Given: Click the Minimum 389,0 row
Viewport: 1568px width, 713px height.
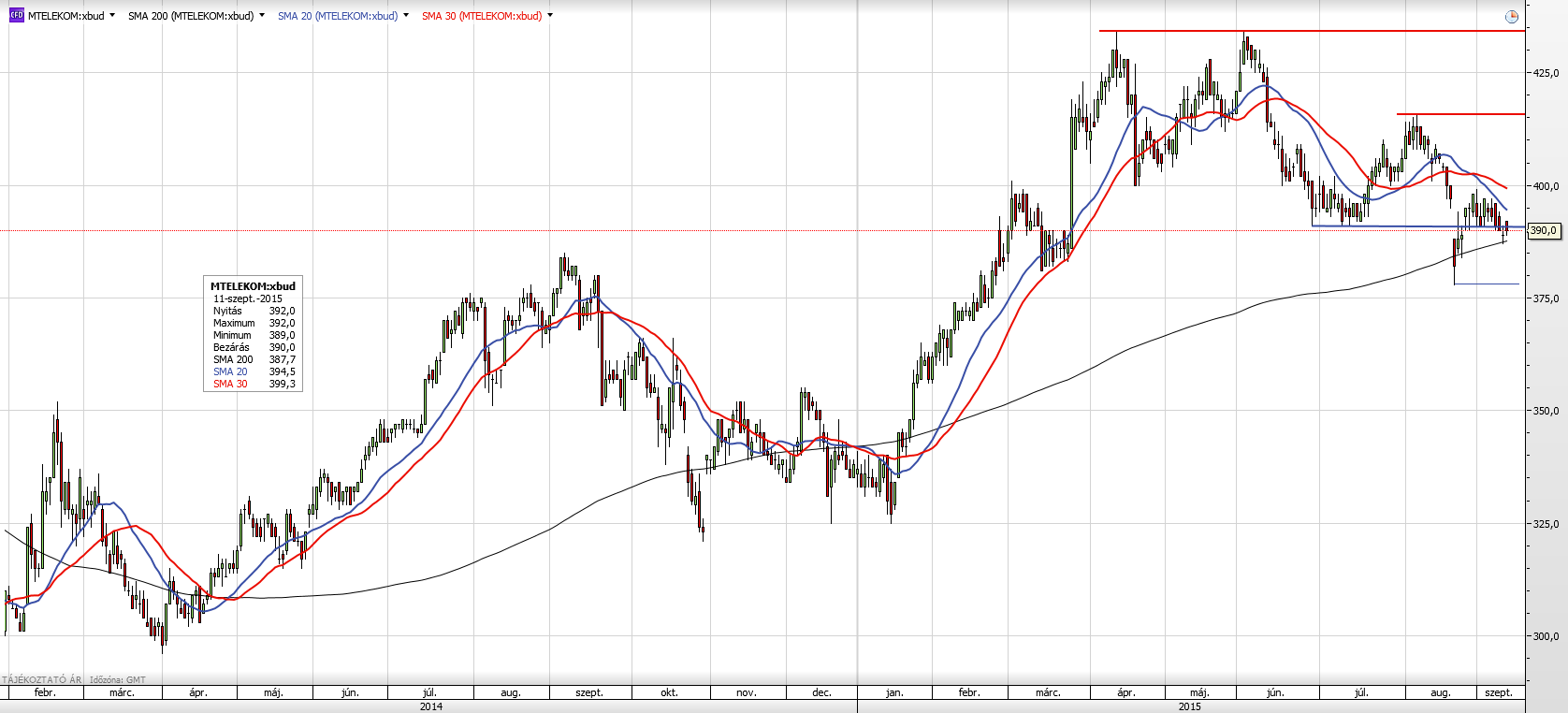Looking at the screenshot, I should point(254,335).
